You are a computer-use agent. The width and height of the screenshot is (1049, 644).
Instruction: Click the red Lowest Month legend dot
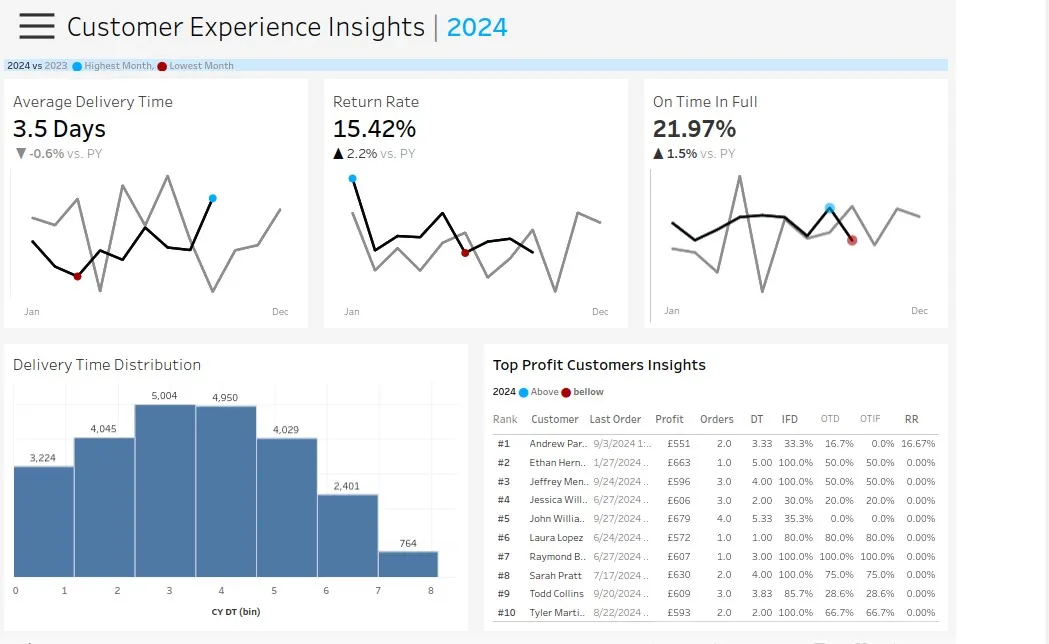click(x=162, y=66)
